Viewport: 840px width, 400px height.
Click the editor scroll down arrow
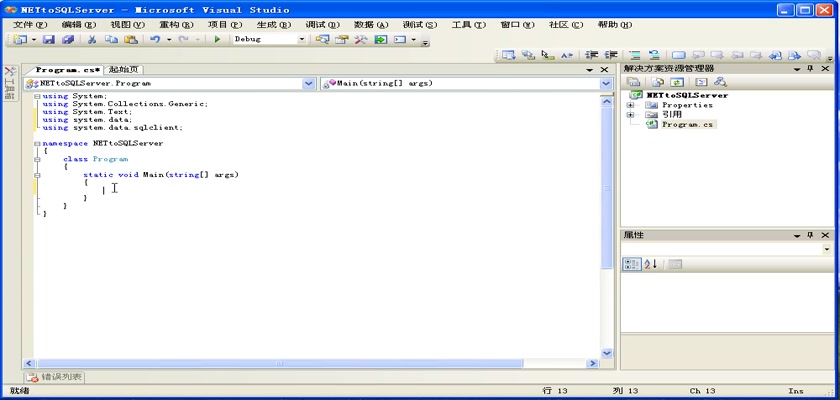[606, 353]
